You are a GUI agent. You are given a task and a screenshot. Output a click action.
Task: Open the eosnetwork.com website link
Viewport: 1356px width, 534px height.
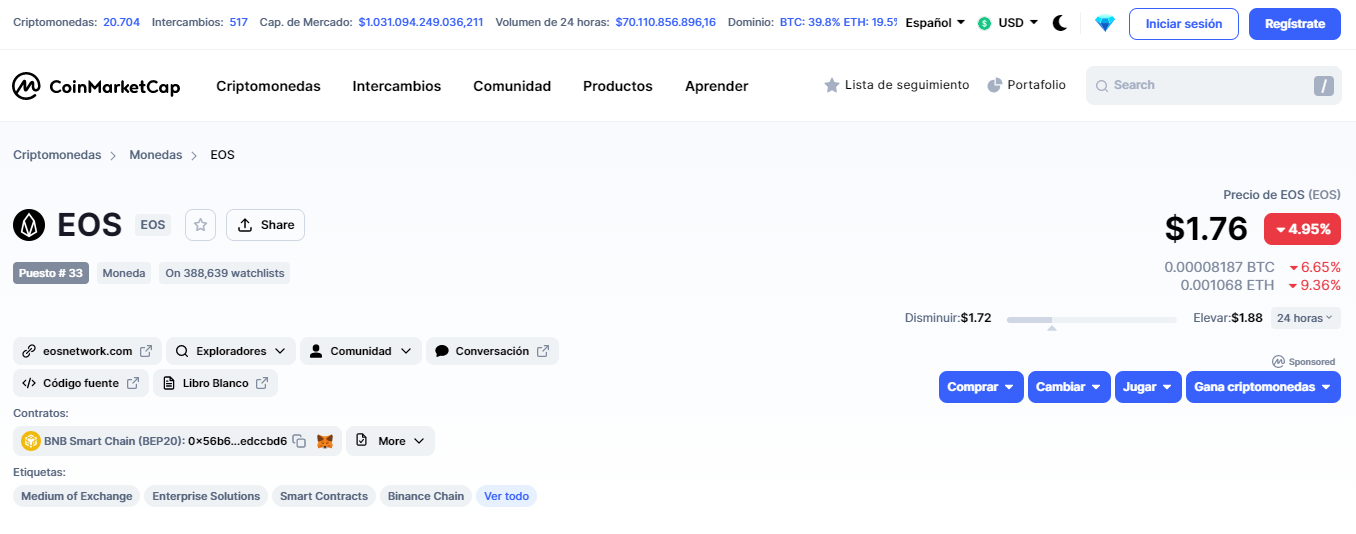pos(87,351)
